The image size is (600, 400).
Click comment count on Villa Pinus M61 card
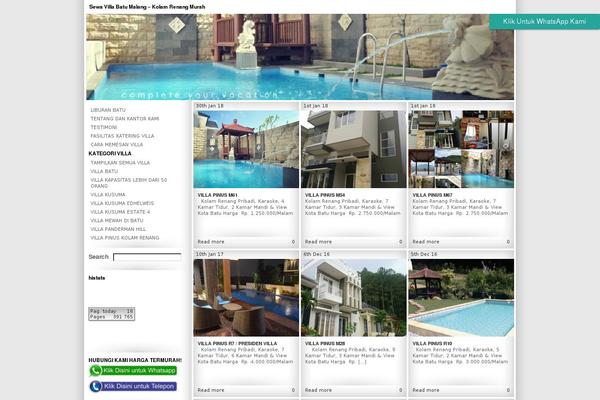tap(293, 242)
